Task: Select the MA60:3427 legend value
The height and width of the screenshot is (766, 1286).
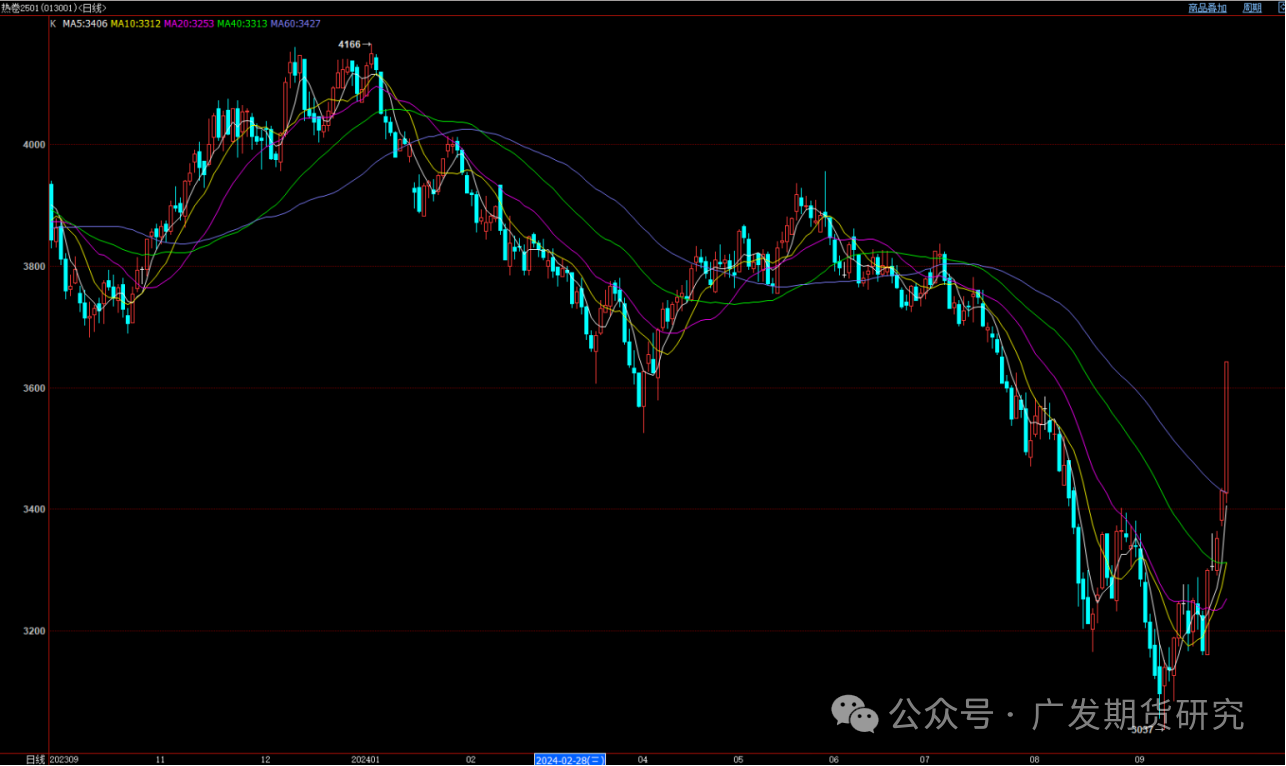Action: tap(295, 22)
